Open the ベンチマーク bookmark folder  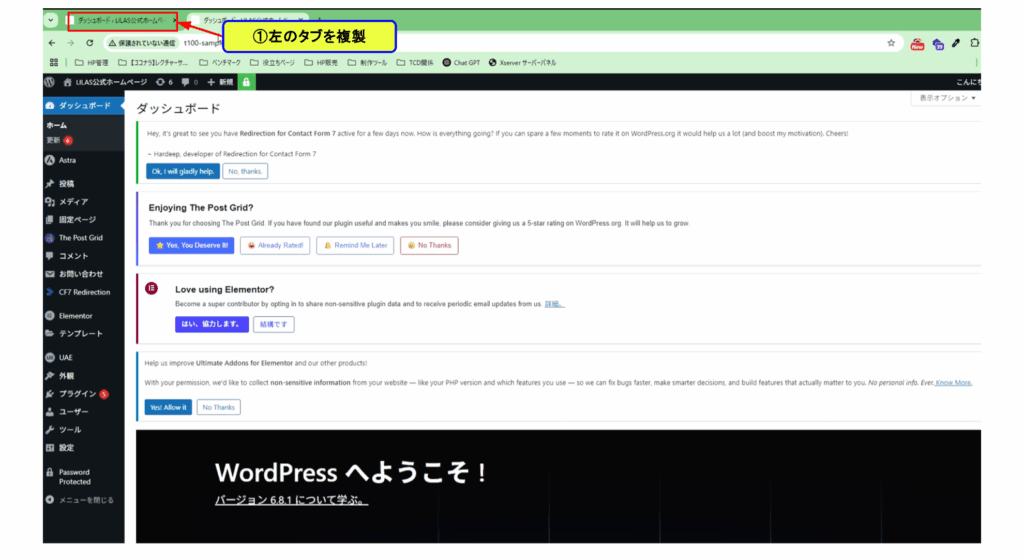point(220,63)
